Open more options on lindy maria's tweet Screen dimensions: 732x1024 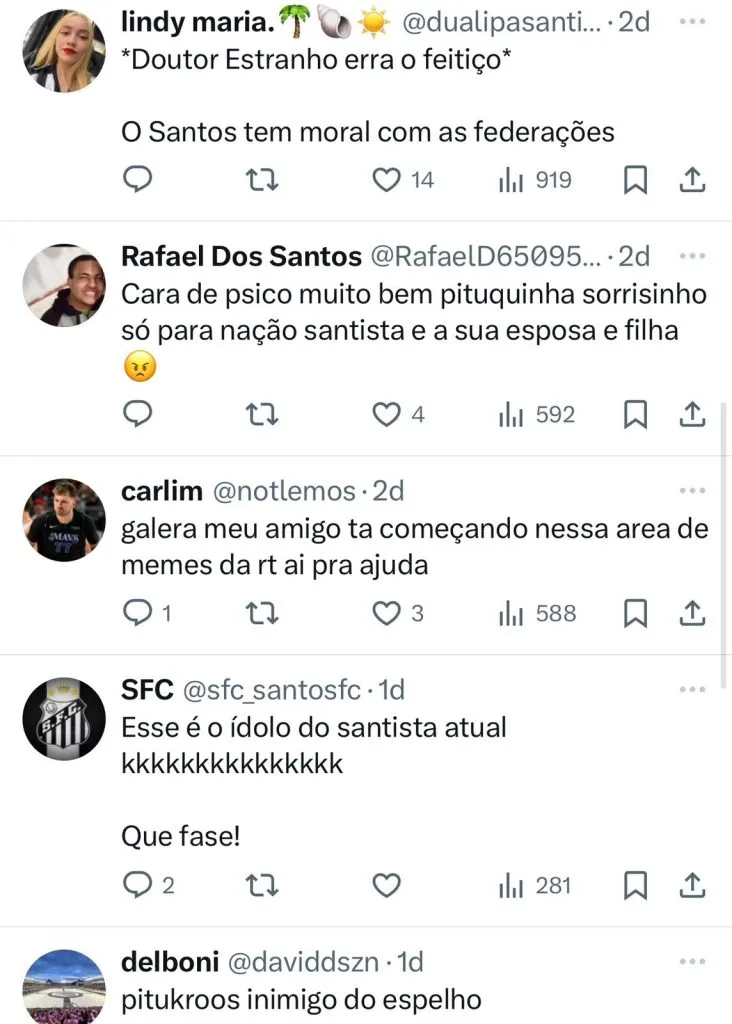tap(692, 22)
